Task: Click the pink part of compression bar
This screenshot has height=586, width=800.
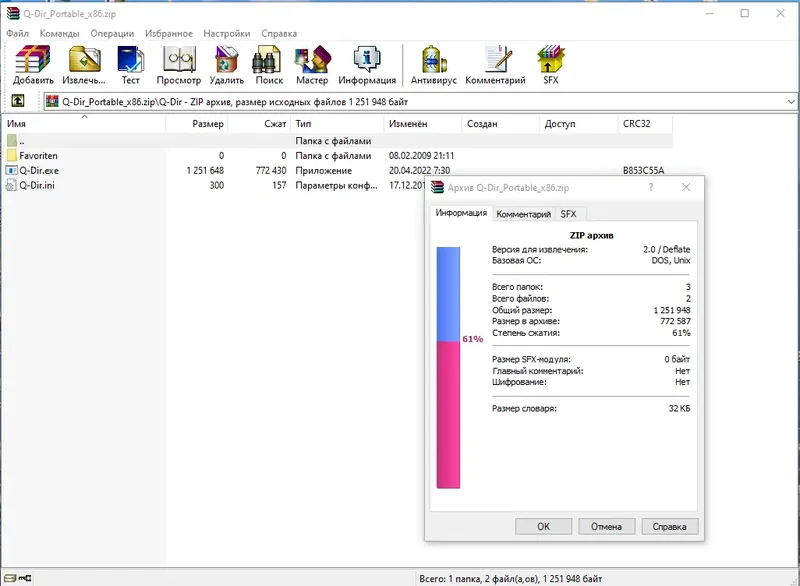Action: (448, 415)
